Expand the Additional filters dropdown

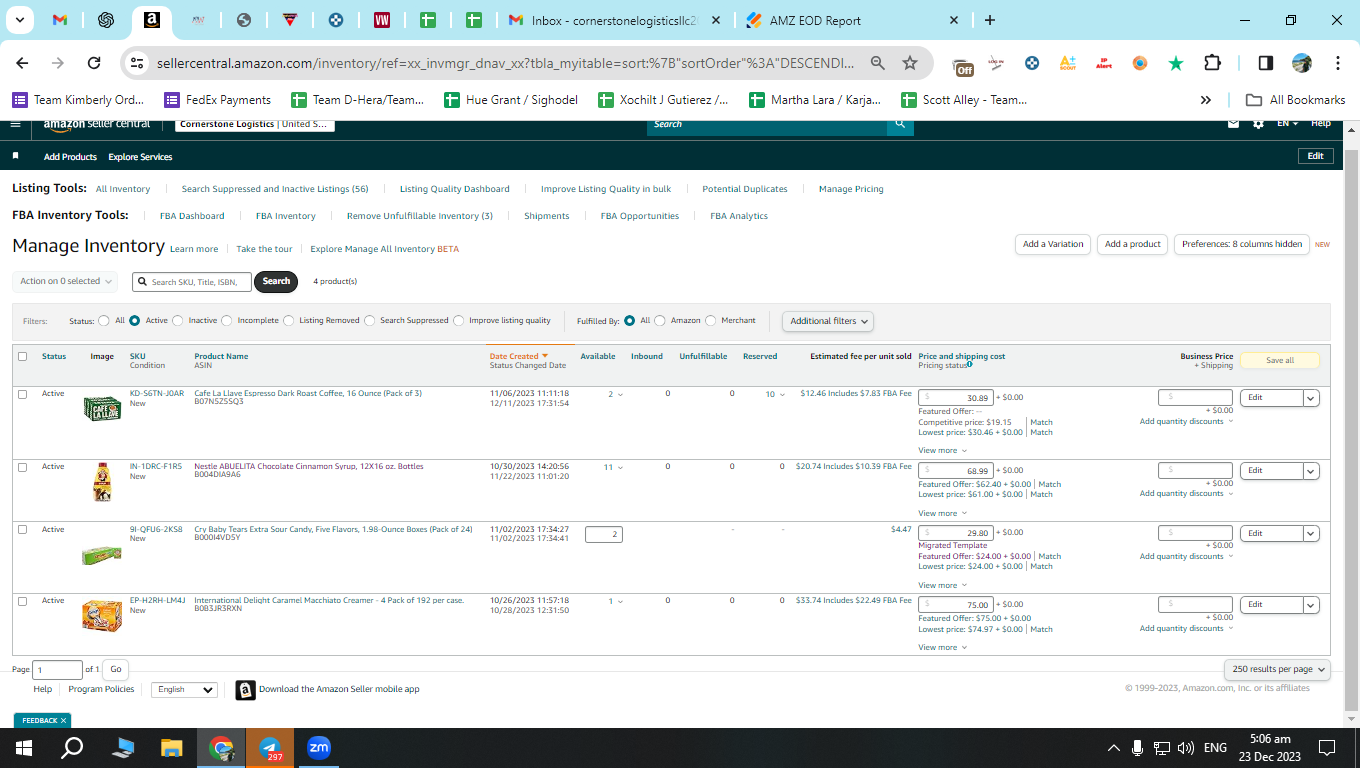pos(828,321)
